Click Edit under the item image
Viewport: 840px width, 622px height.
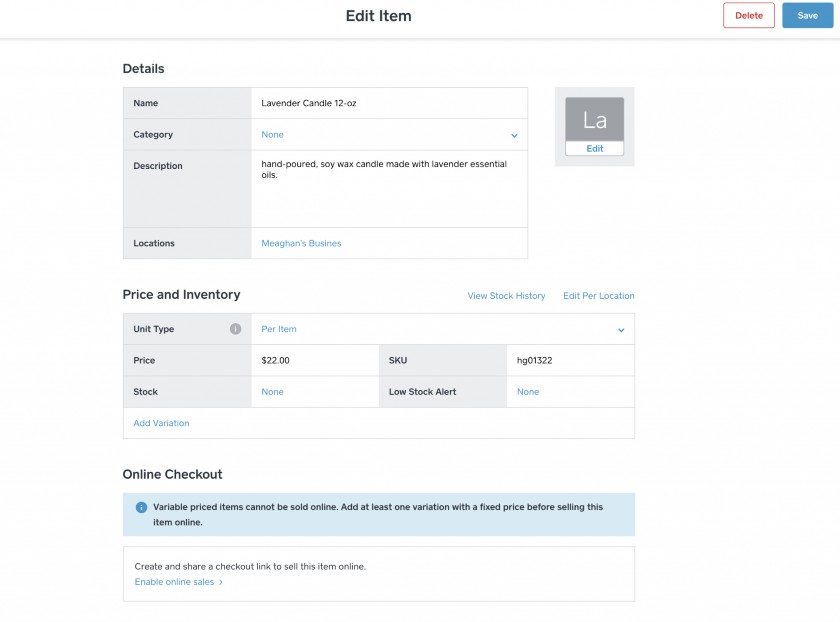[594, 148]
